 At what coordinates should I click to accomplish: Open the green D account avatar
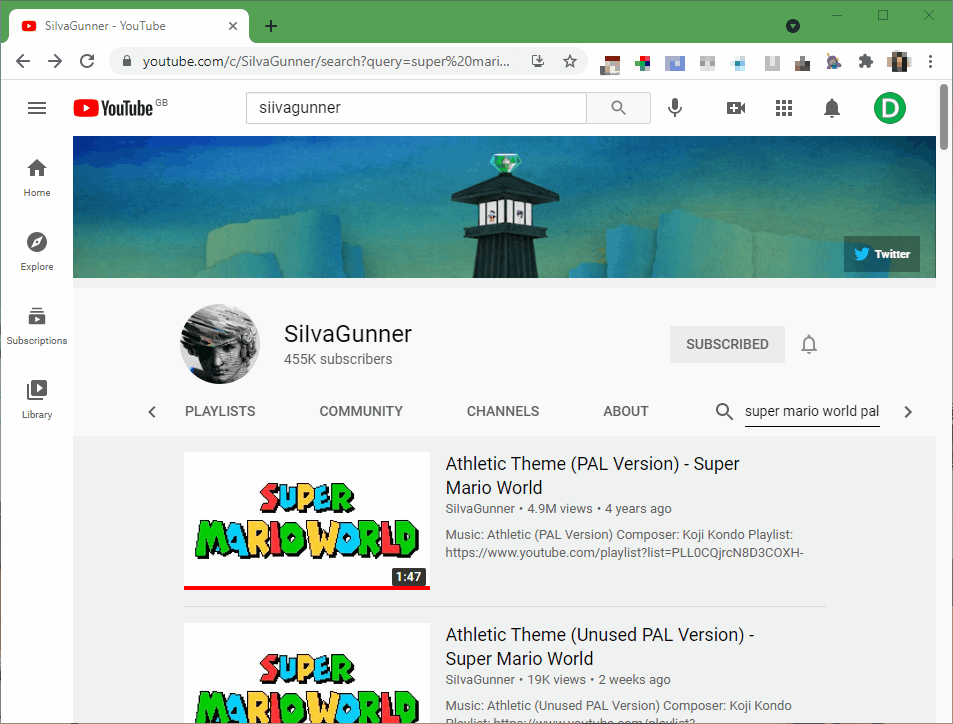[x=890, y=108]
